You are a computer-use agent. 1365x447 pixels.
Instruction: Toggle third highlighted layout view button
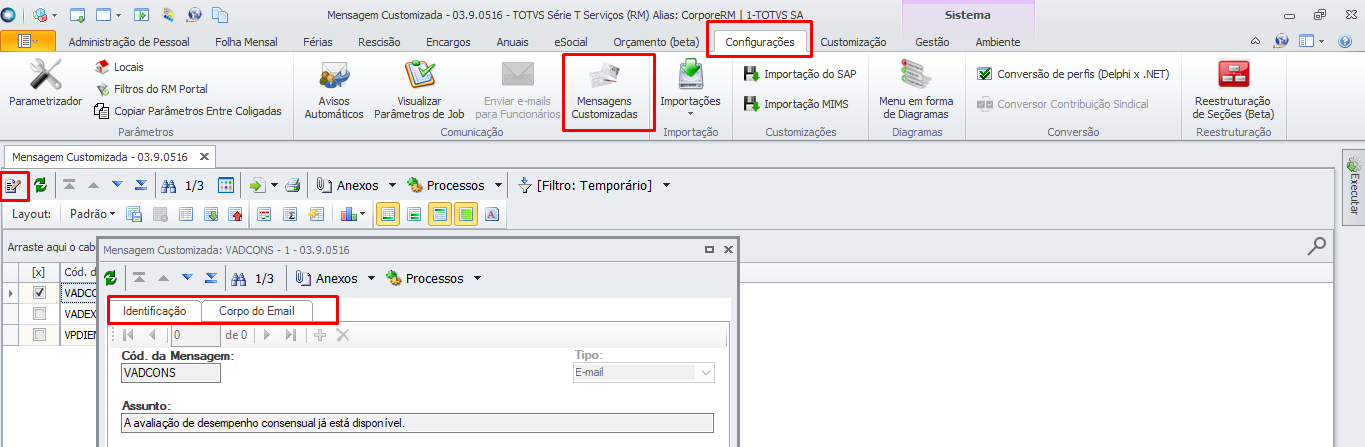pyautogui.click(x=440, y=214)
